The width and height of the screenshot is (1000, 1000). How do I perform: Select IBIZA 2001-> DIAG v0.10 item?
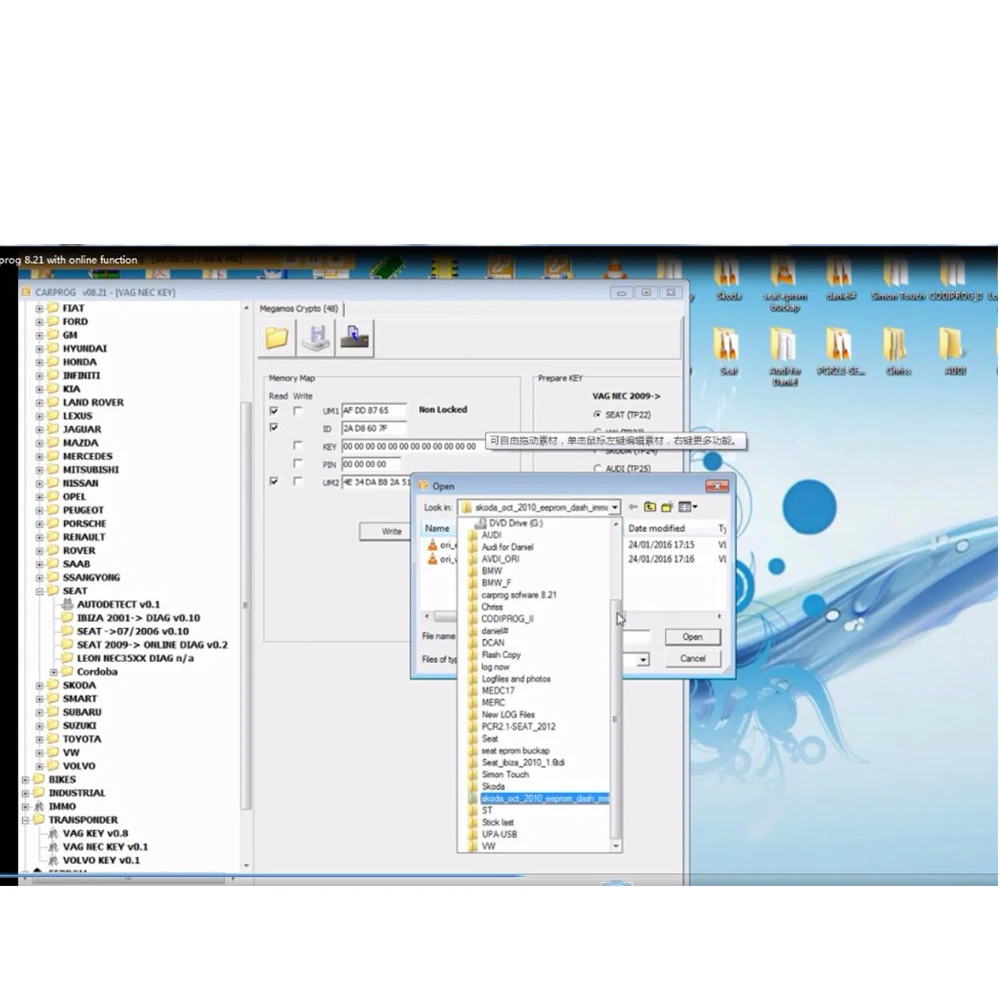[x=138, y=618]
